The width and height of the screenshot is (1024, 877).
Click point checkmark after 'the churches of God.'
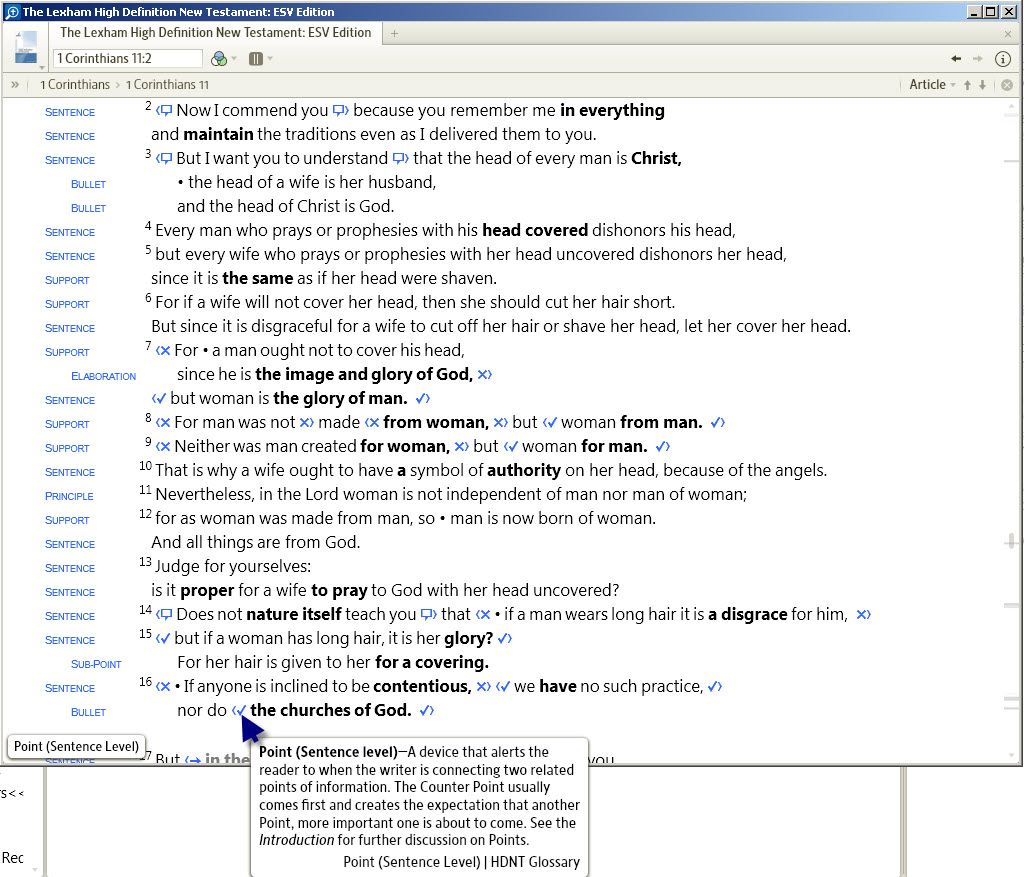[426, 710]
